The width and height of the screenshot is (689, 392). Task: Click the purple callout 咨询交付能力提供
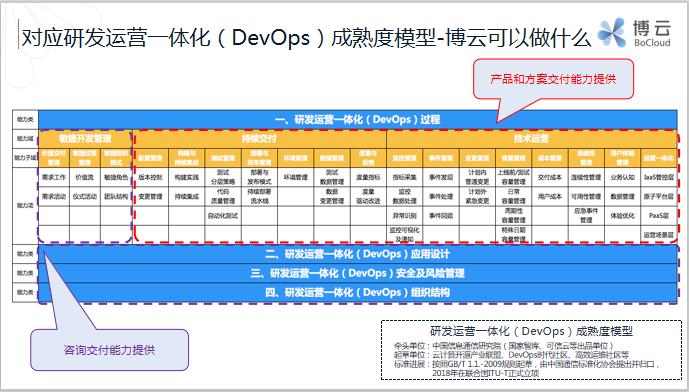109,350
